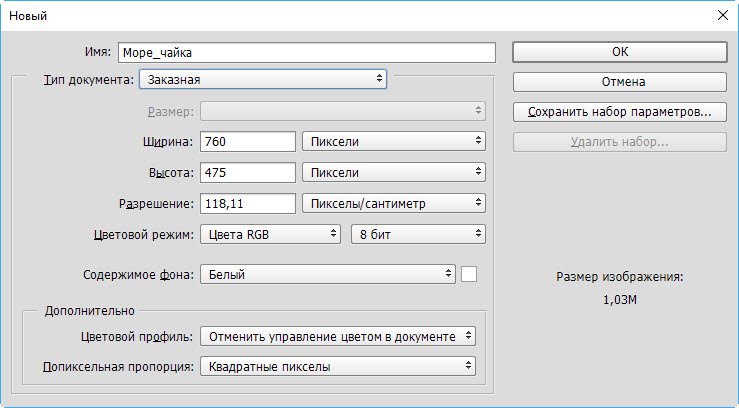Open the width units dropdown showing Пиксели
This screenshot has width=739, height=408.
[393, 141]
